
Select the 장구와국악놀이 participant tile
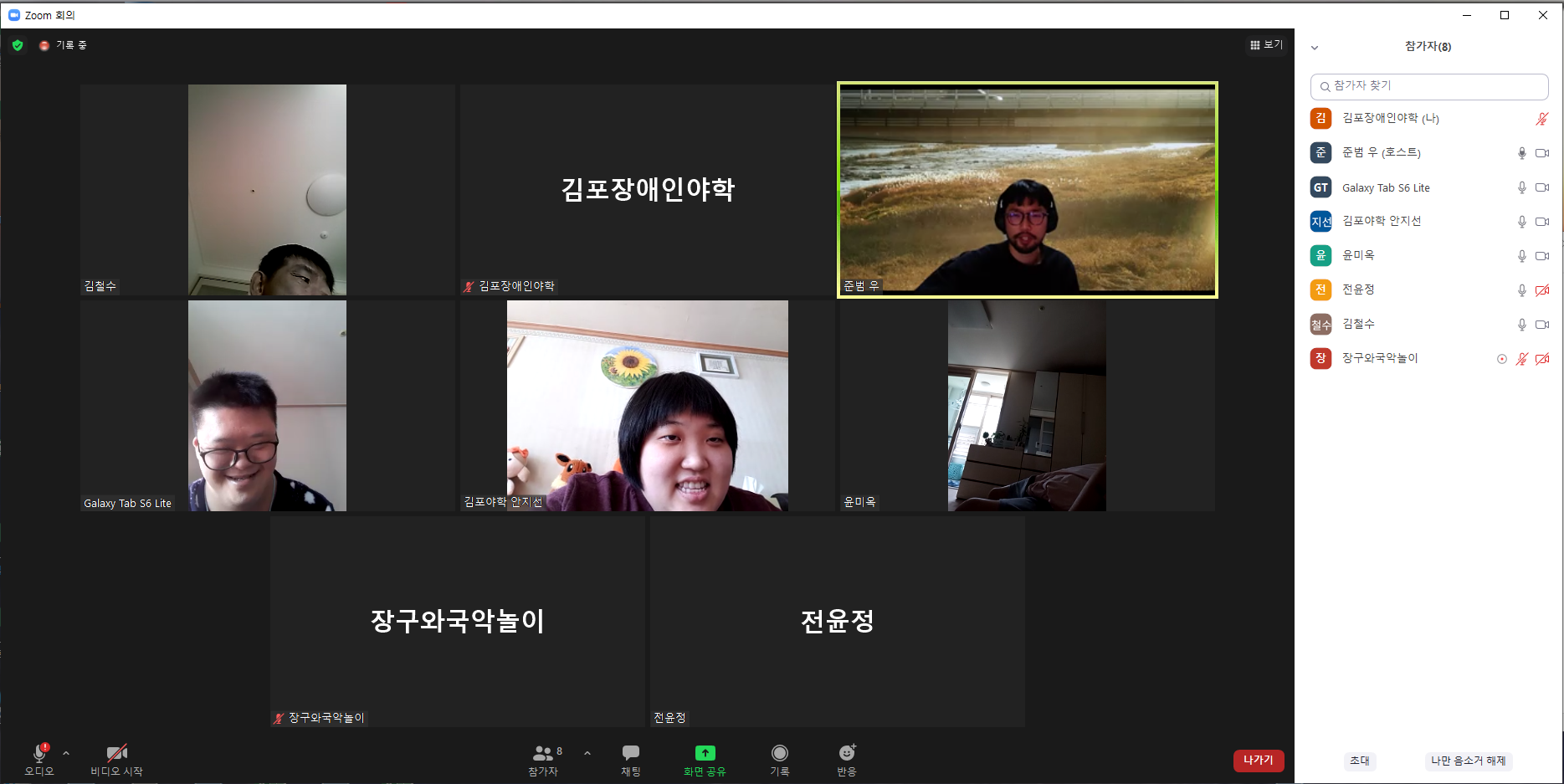coord(458,622)
